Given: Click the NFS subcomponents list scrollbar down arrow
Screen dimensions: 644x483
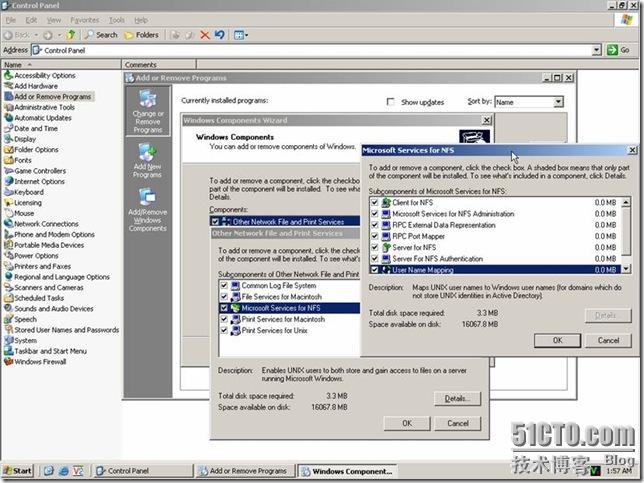Looking at the screenshot, I should point(626,269).
